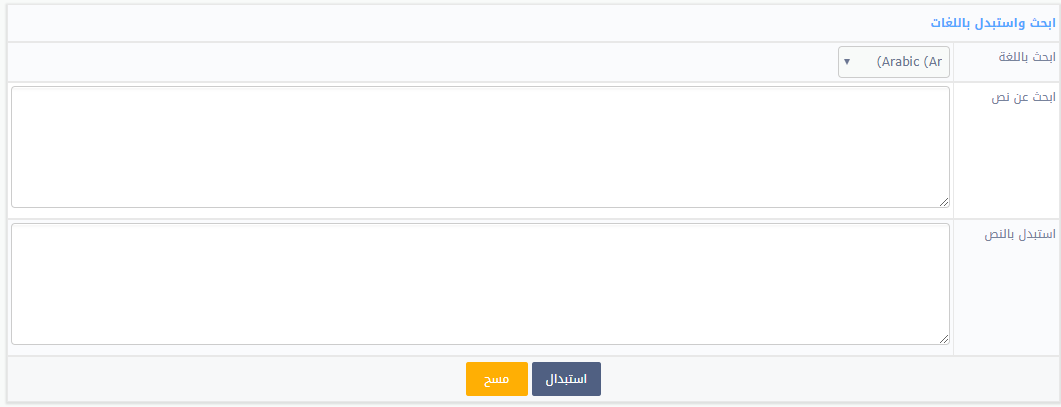The height and width of the screenshot is (407, 1061).
Task: Click the ابحث واستبدل باللغات panel title
Action: tap(993, 23)
